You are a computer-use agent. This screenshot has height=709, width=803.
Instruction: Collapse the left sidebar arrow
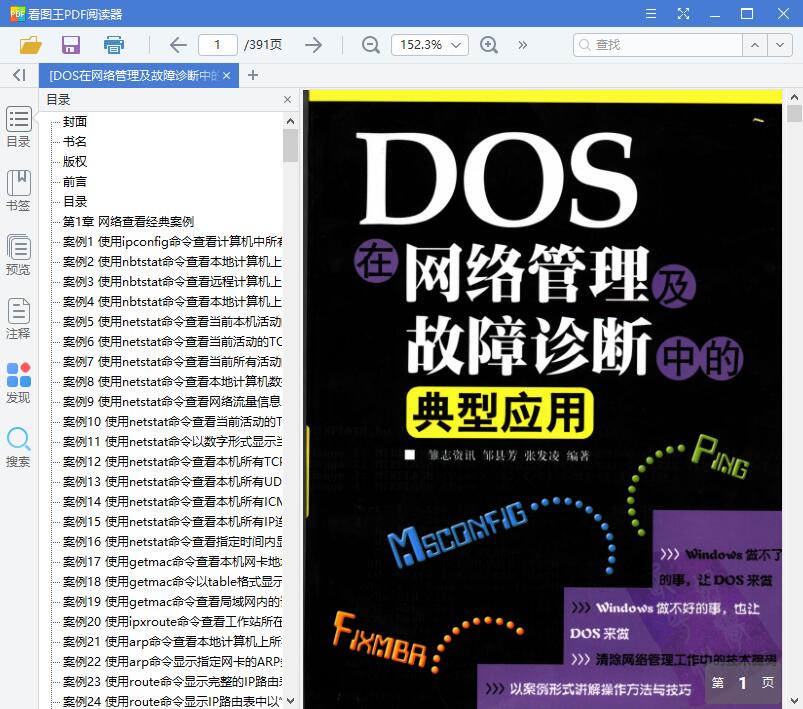(19, 75)
